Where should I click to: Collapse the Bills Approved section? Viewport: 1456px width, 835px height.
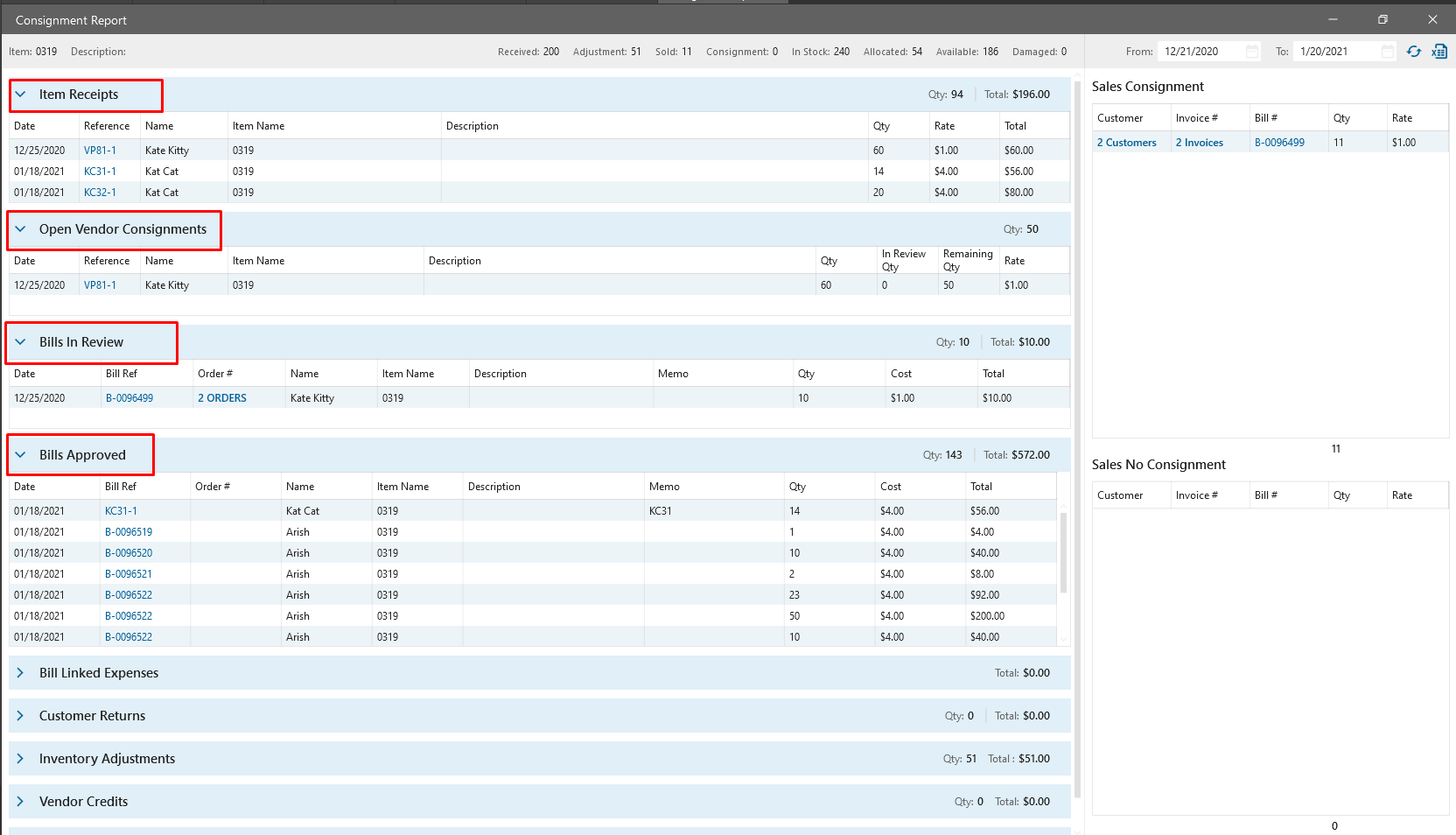click(x=21, y=455)
